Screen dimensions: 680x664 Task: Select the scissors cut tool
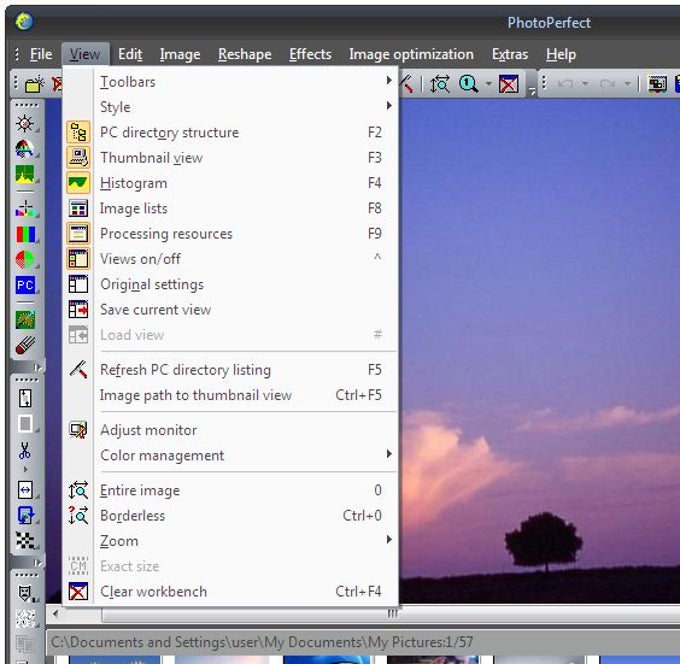pyautogui.click(x=25, y=451)
